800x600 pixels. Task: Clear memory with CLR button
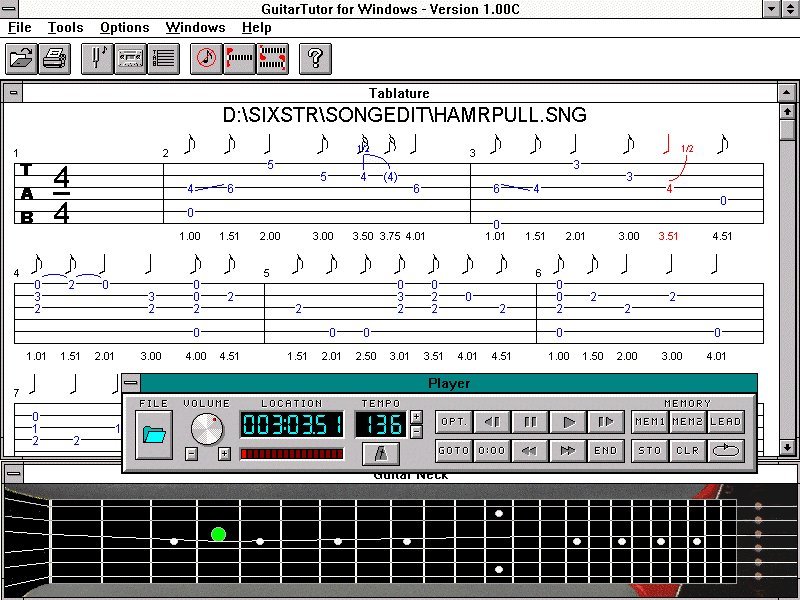(687, 451)
